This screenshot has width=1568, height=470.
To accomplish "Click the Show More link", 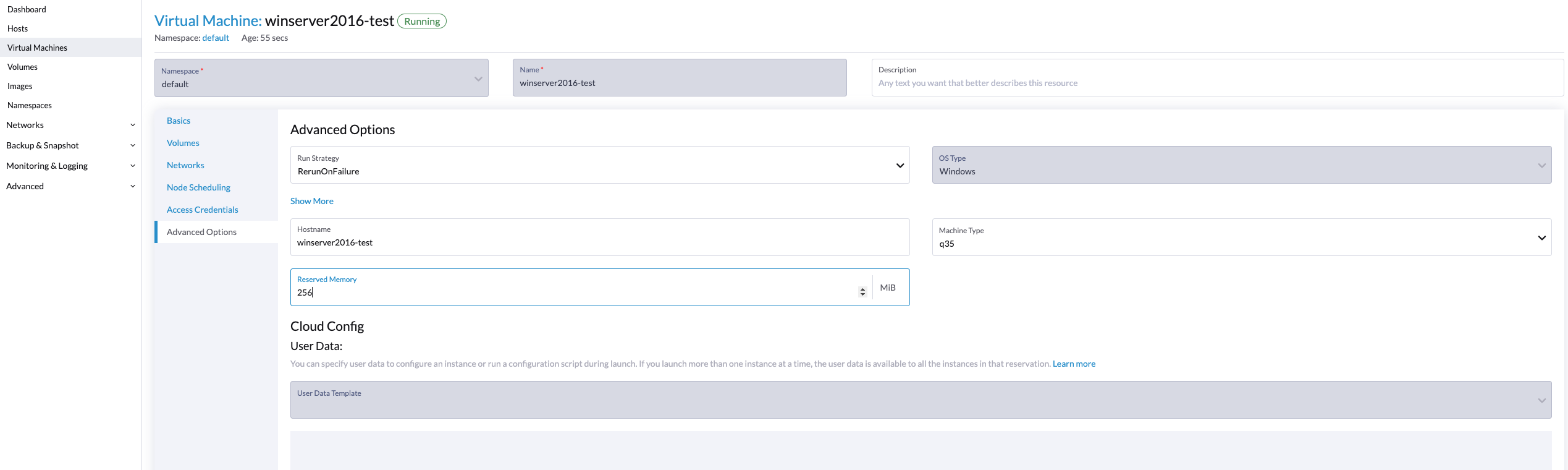I will [x=312, y=201].
